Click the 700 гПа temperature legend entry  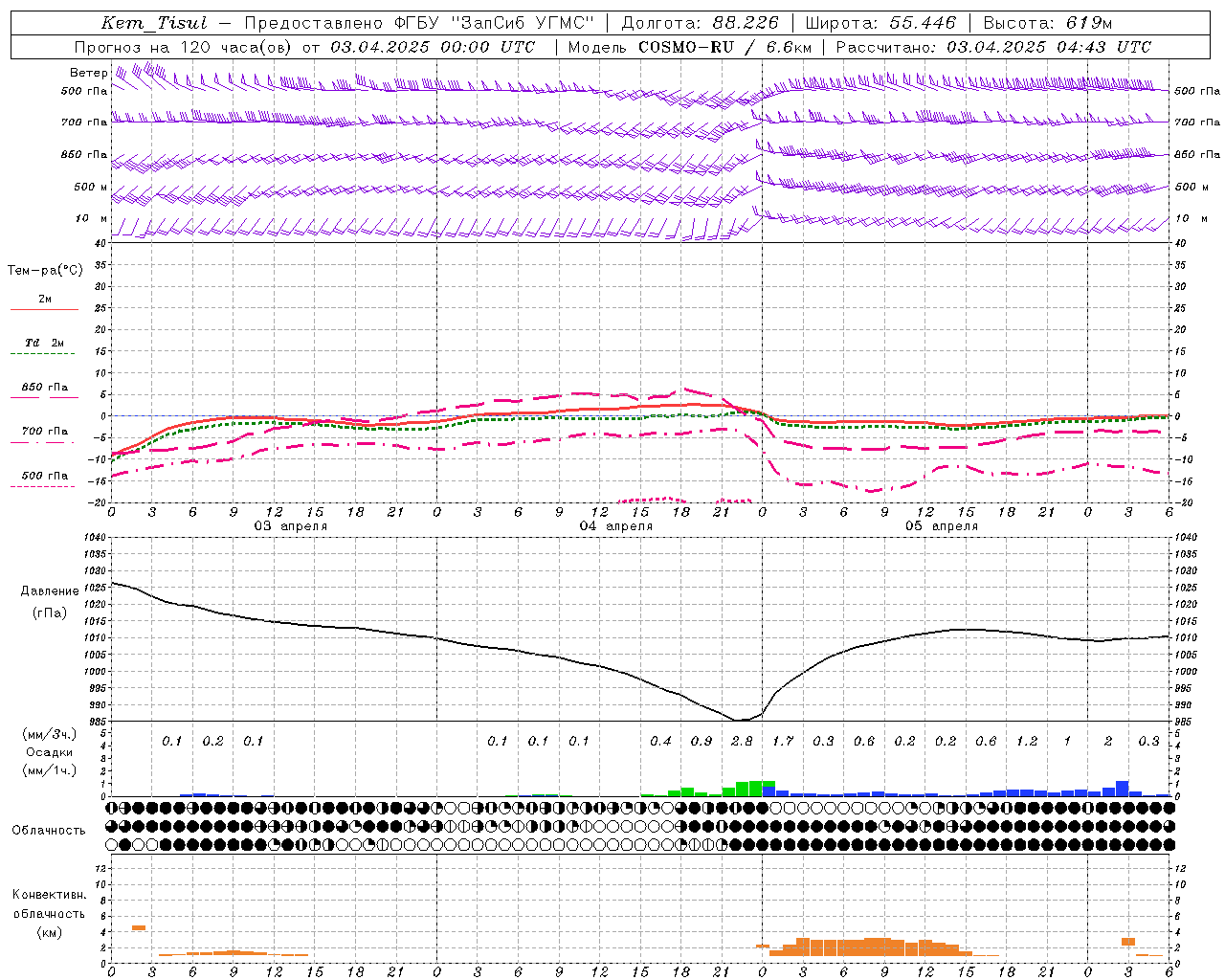(x=44, y=432)
